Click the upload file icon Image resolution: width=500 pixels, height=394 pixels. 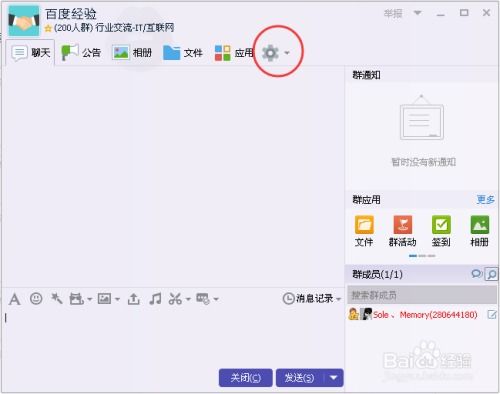click(134, 299)
